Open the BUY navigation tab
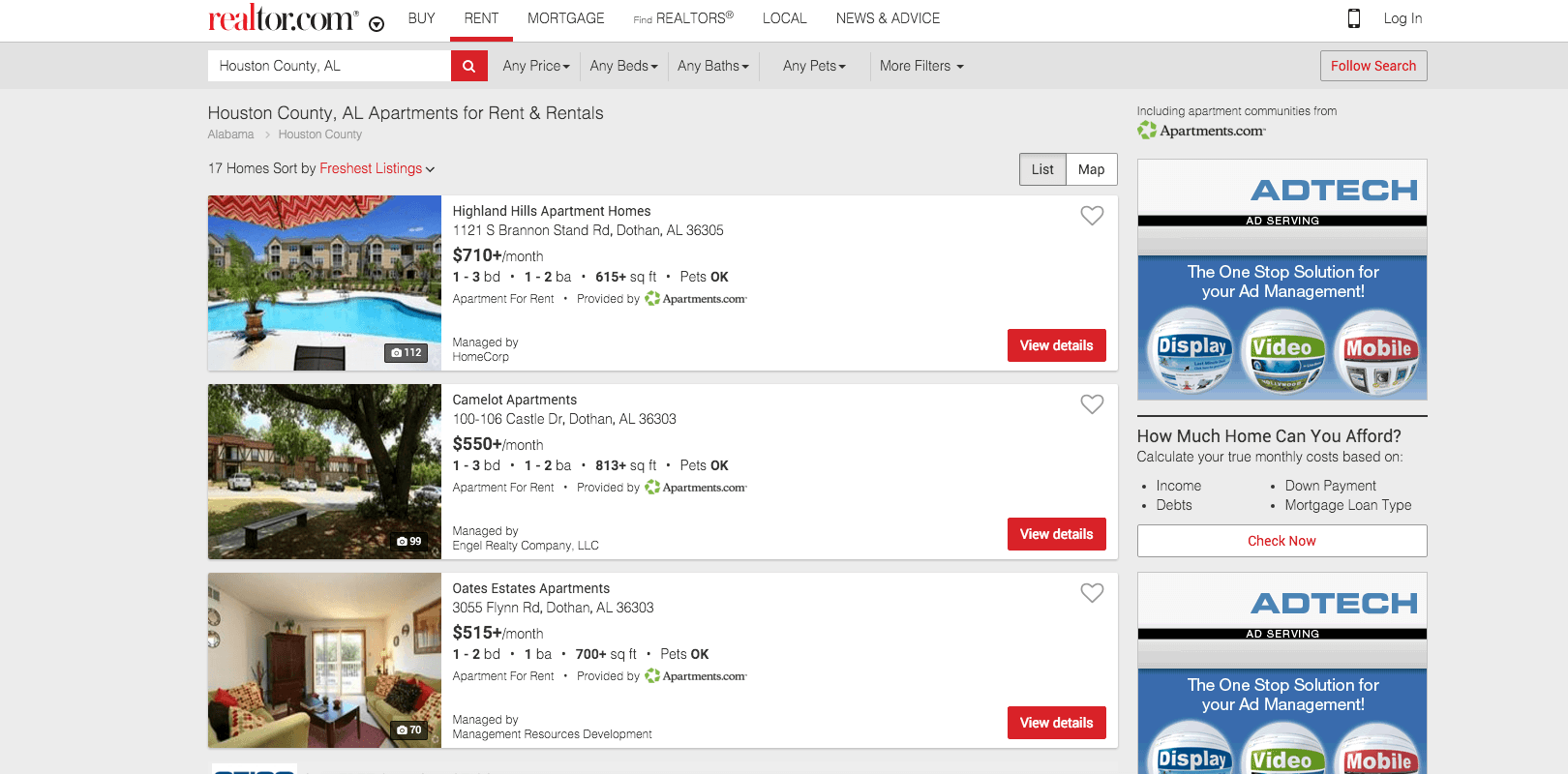Screen dimensions: 1568x774 (x=421, y=18)
